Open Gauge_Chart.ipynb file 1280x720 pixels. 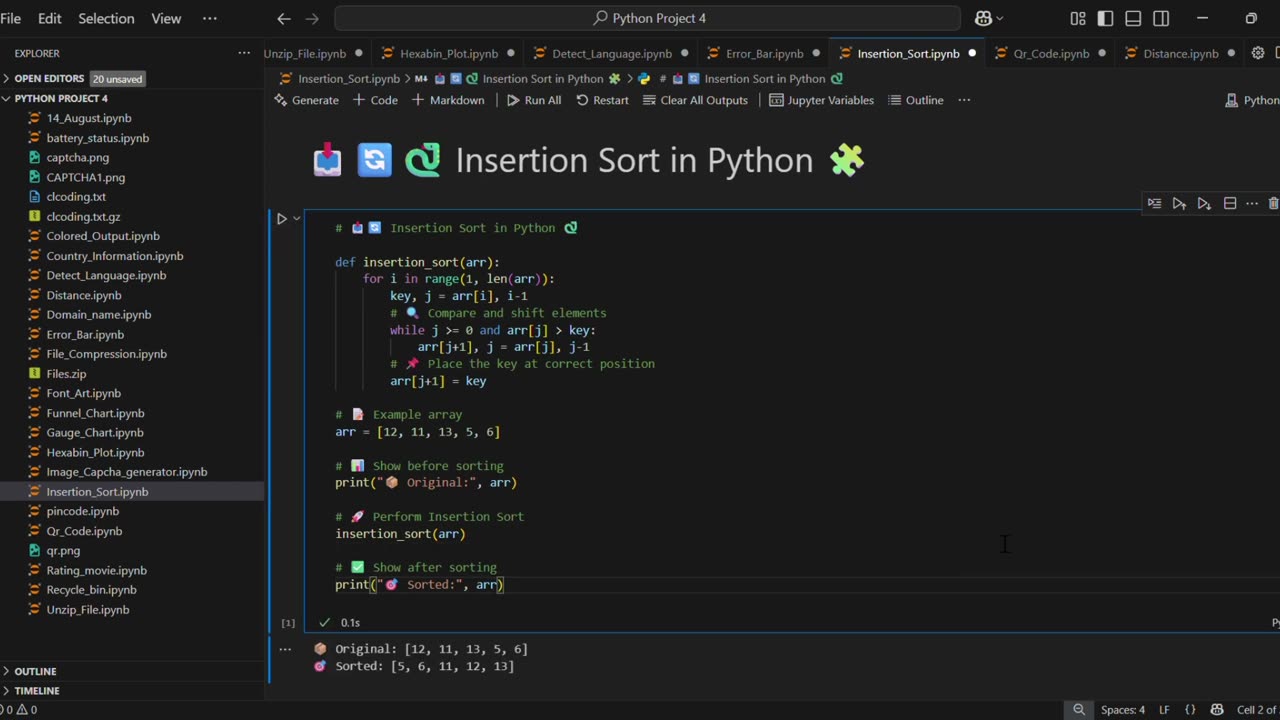click(x=95, y=433)
